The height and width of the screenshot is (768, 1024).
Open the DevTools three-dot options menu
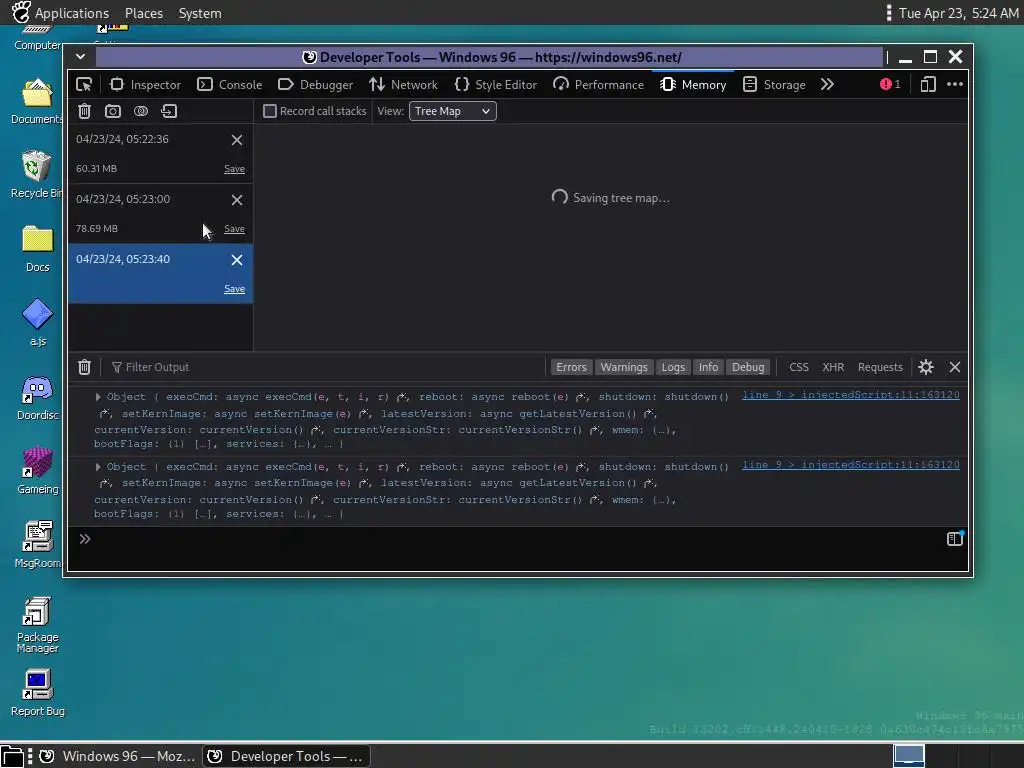(955, 84)
